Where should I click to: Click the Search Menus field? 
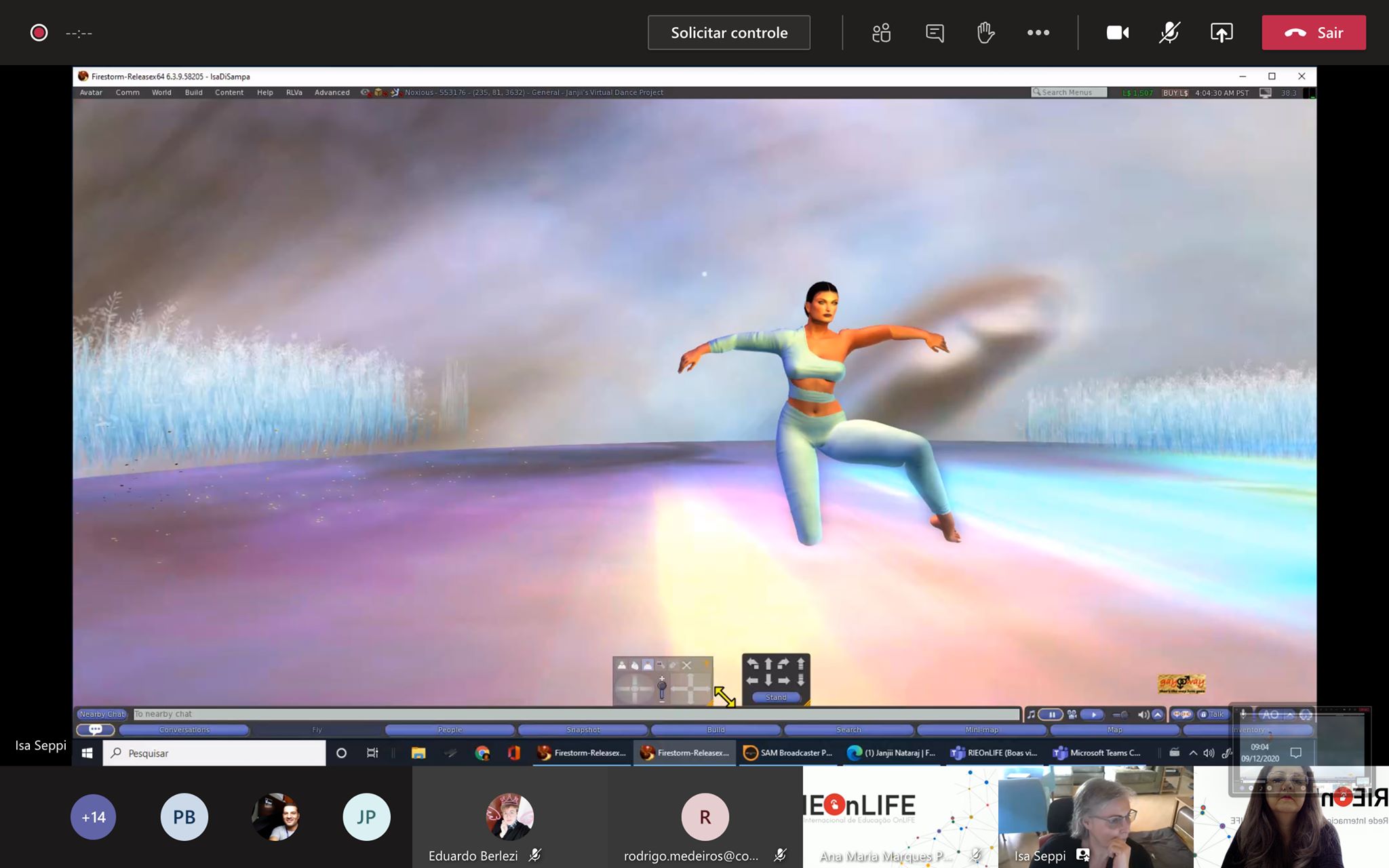point(1069,92)
